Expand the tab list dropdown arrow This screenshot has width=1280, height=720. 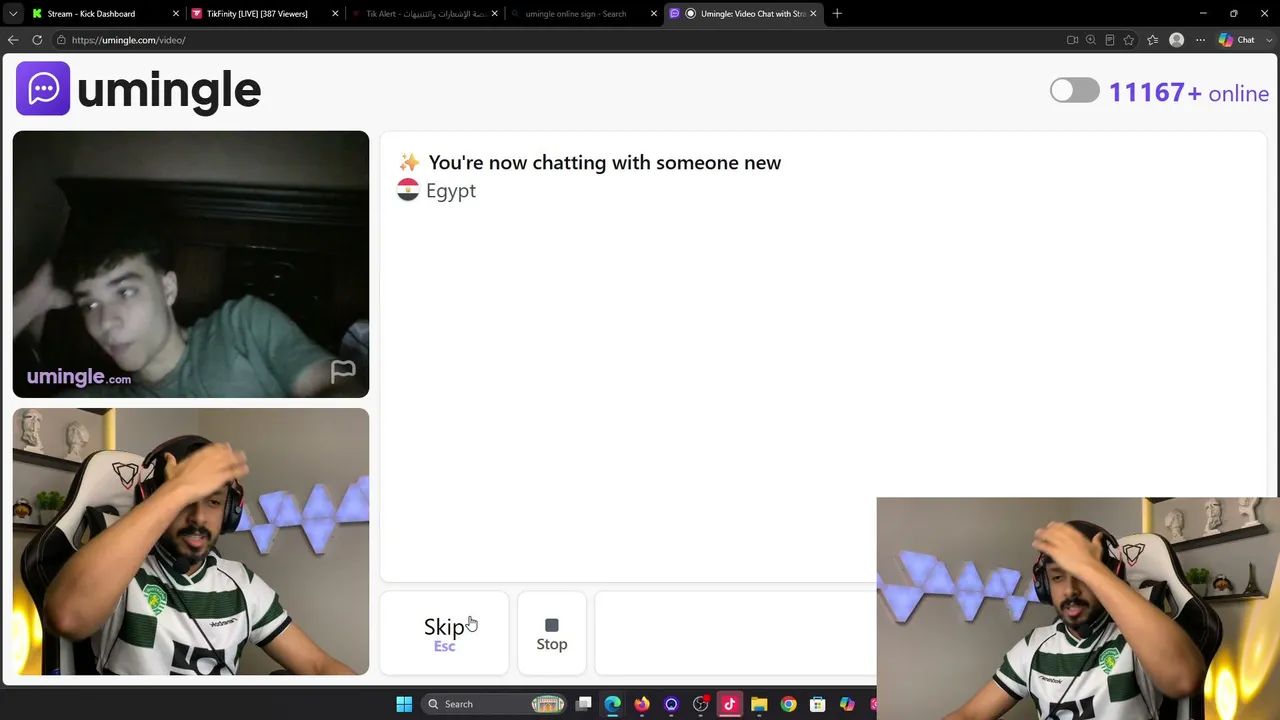13,14
